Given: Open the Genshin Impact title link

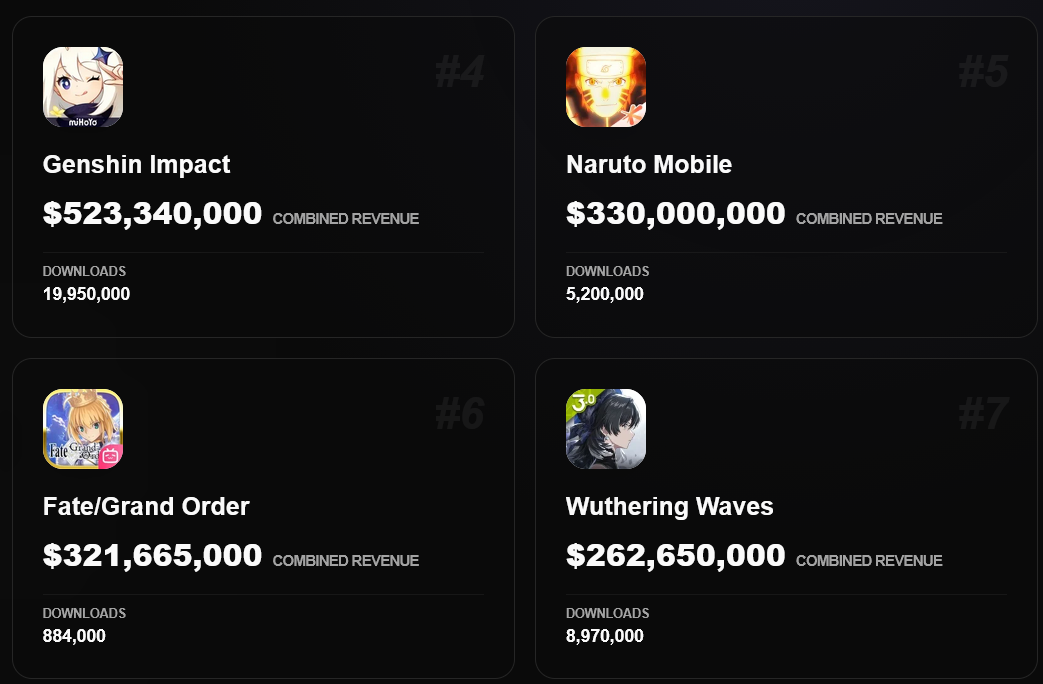Looking at the screenshot, I should [137, 164].
